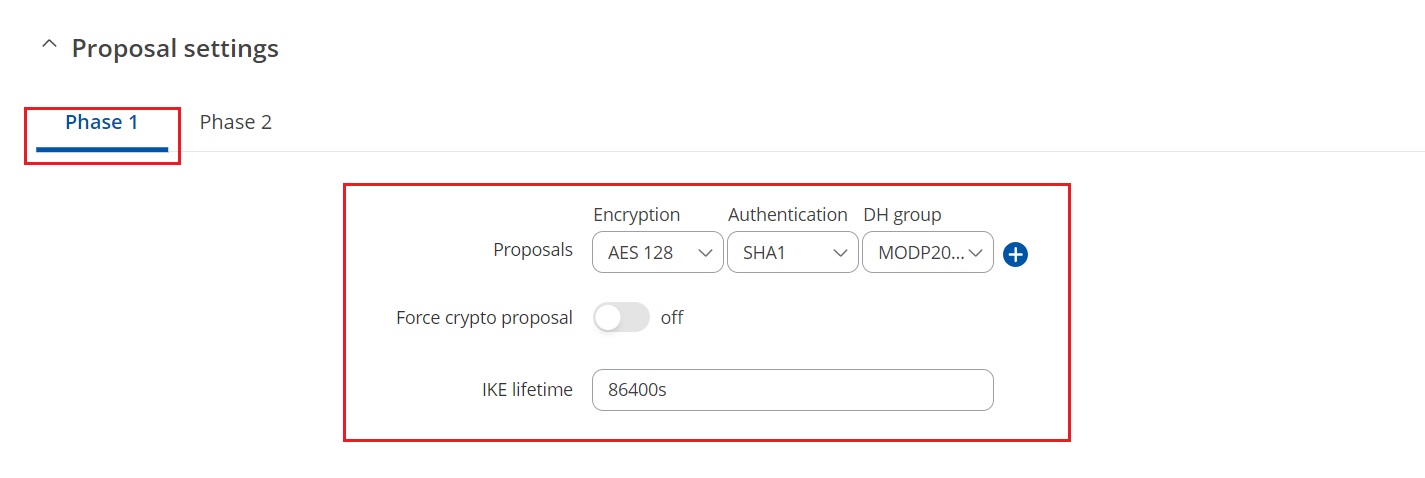Screen dimensions: 1425x478
Task: Open the Authentication dropdown showing SHA1
Action: (792, 253)
